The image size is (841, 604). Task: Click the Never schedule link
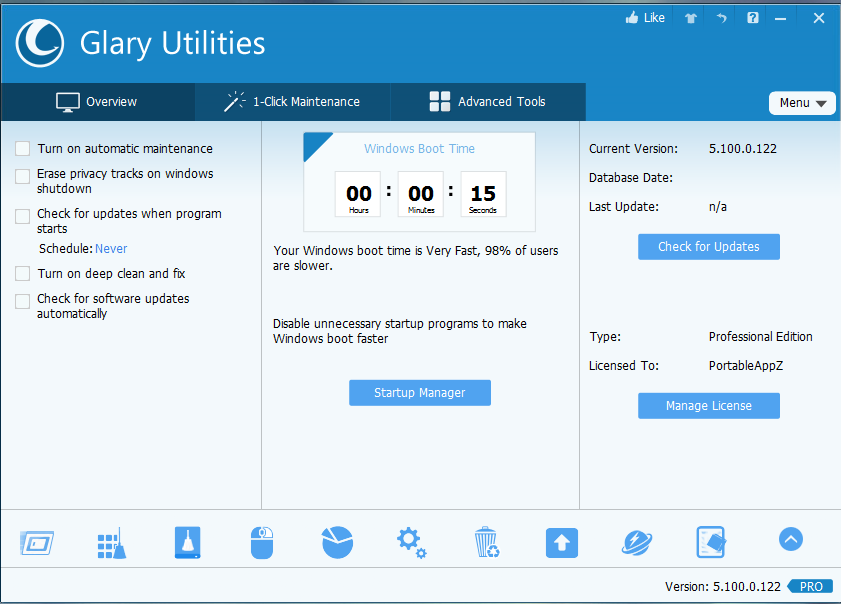(x=111, y=248)
